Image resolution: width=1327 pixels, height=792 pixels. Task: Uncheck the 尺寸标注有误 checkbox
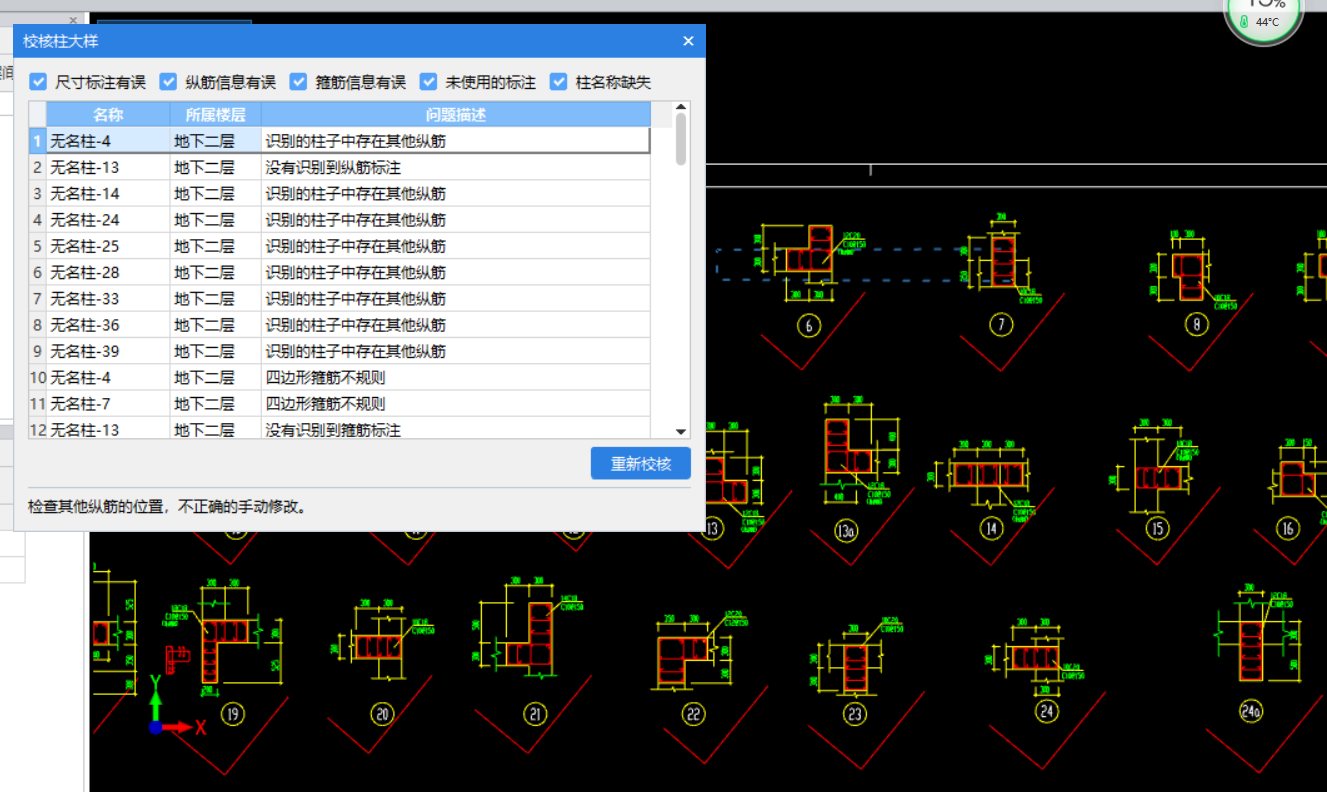coord(38,82)
